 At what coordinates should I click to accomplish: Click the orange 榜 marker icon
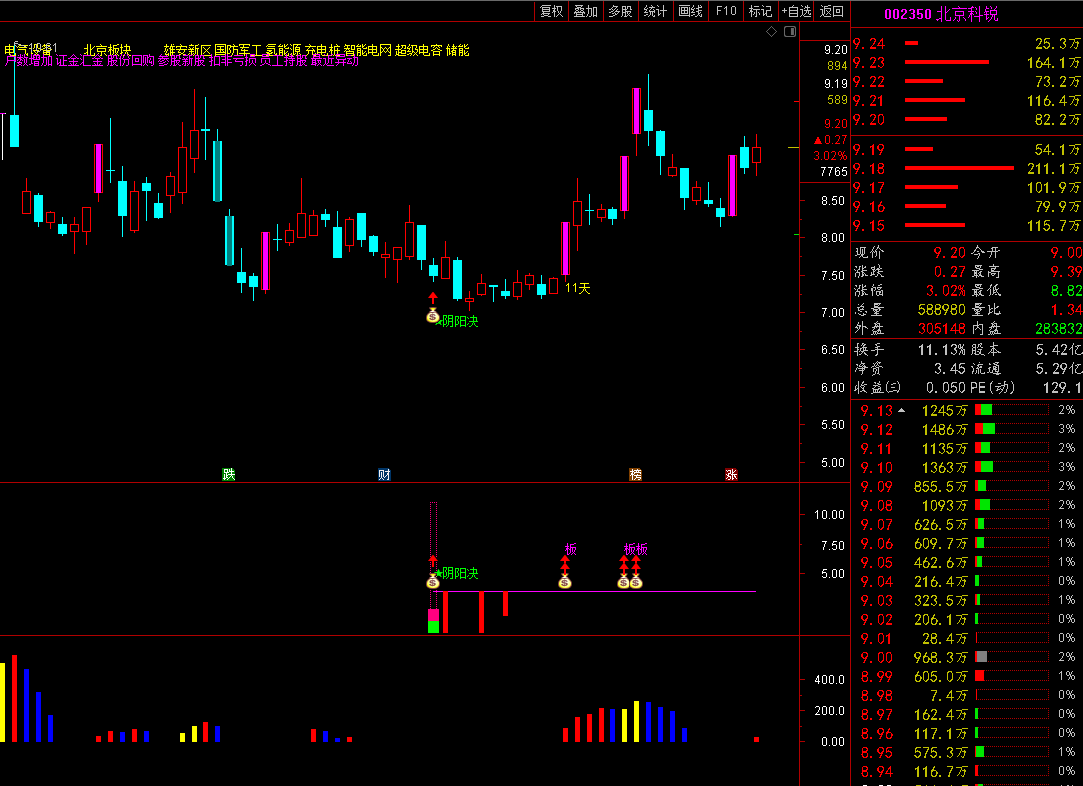[x=635, y=474]
